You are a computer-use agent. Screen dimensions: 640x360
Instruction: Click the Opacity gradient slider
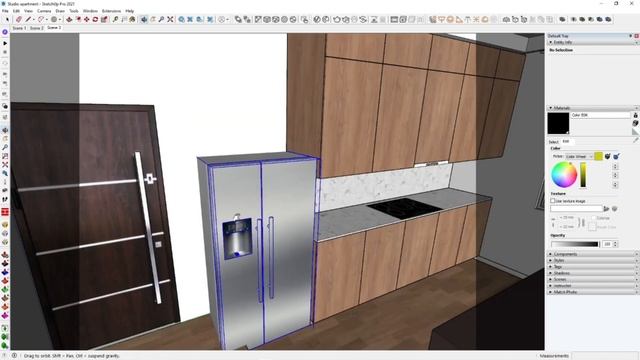click(575, 244)
